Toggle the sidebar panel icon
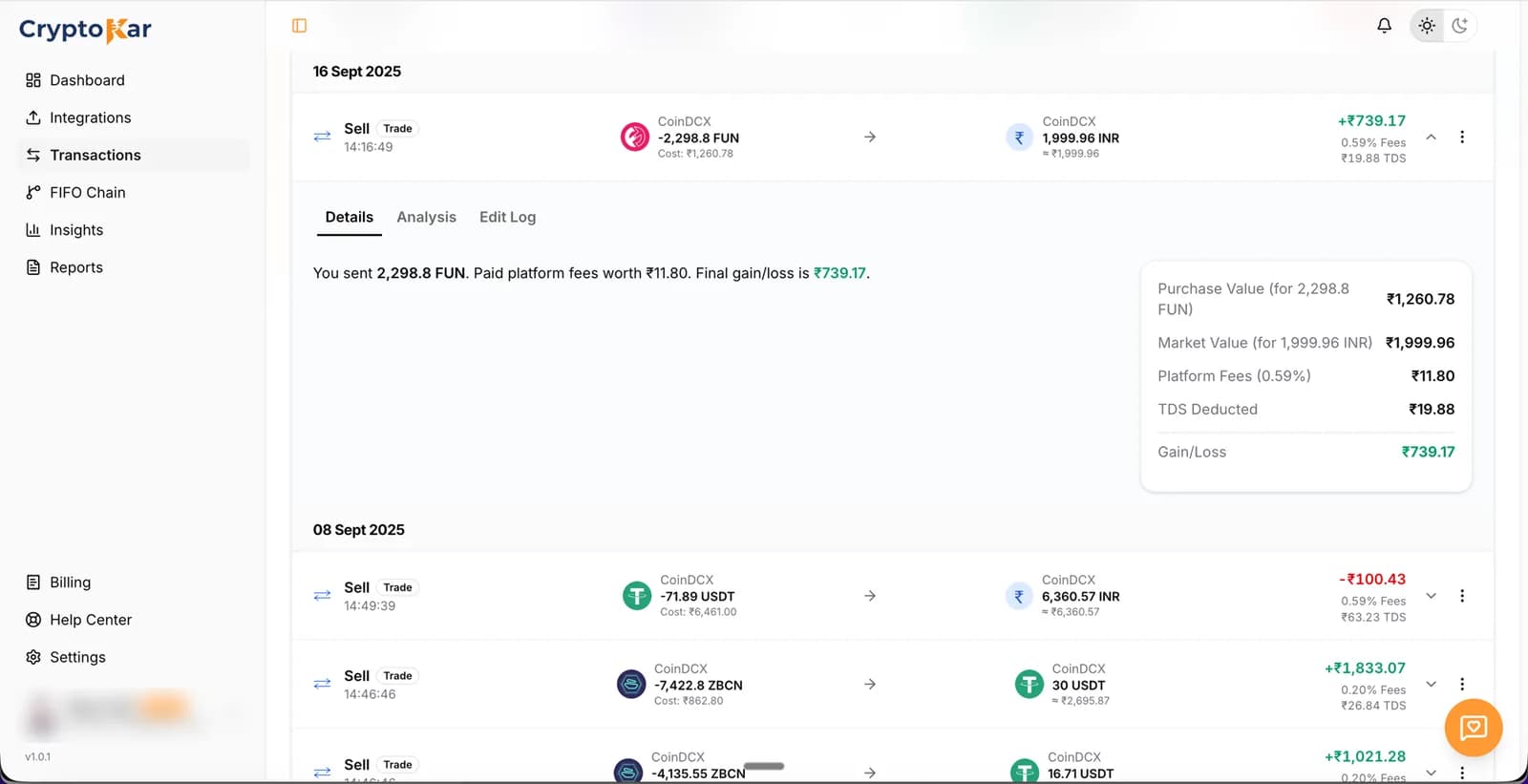Screen dimensions: 1528x784 point(299,26)
